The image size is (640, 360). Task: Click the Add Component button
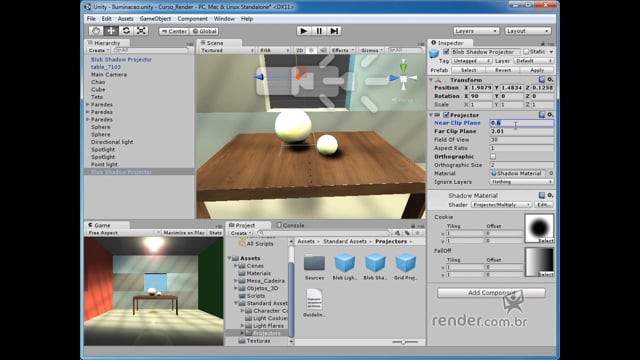point(491,293)
